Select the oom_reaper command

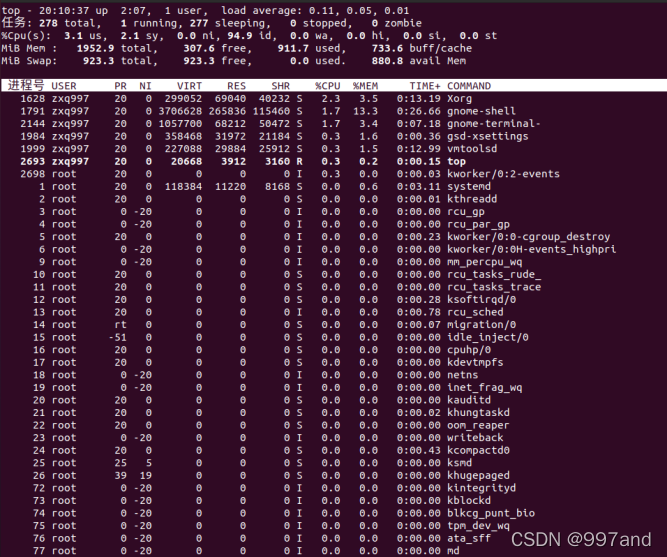(x=478, y=425)
